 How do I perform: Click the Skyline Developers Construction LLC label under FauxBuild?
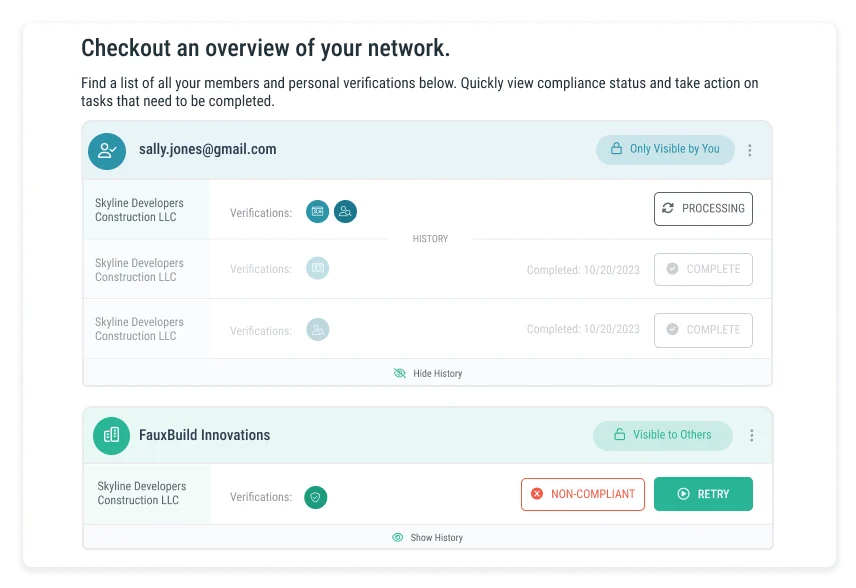(141, 493)
